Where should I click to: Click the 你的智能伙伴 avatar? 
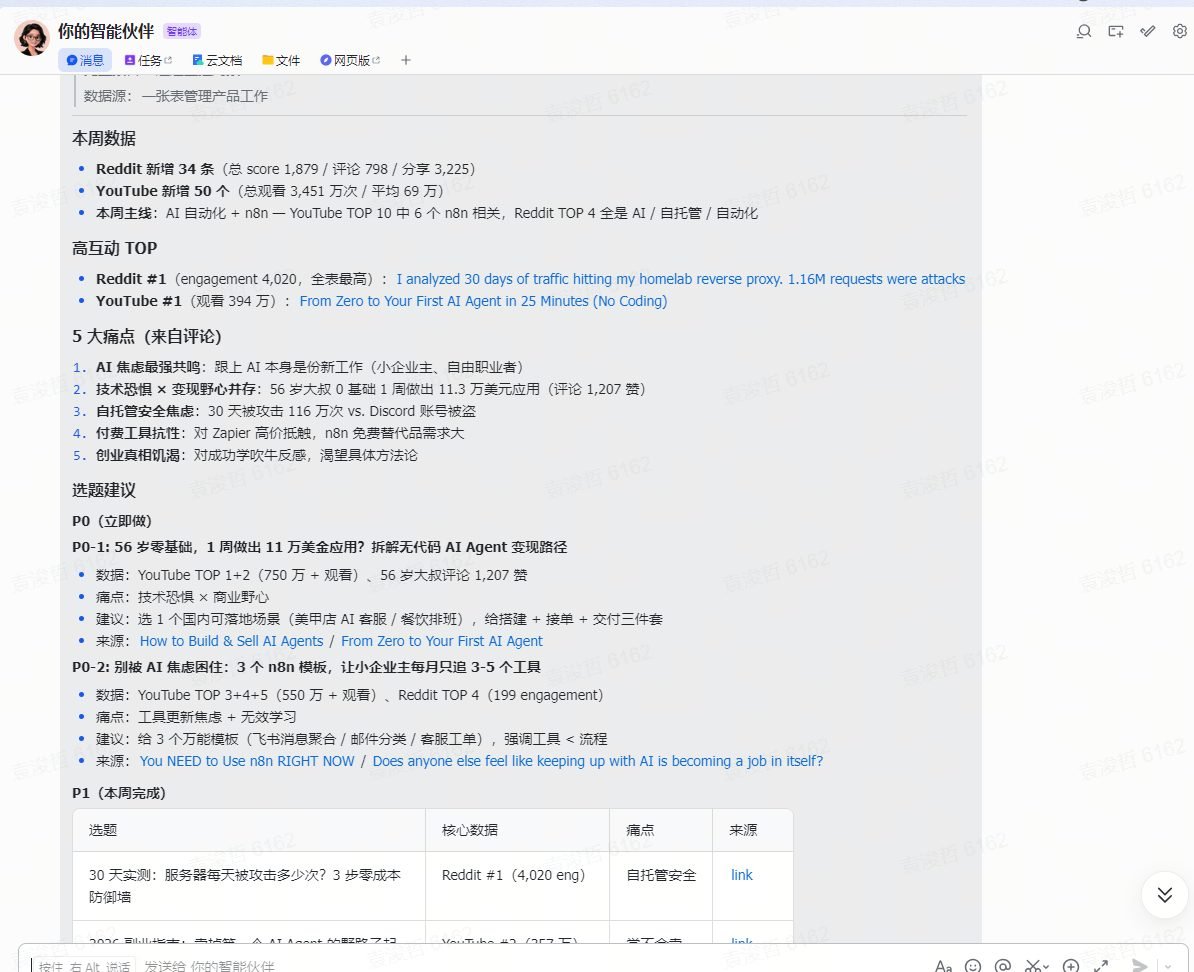[32, 38]
